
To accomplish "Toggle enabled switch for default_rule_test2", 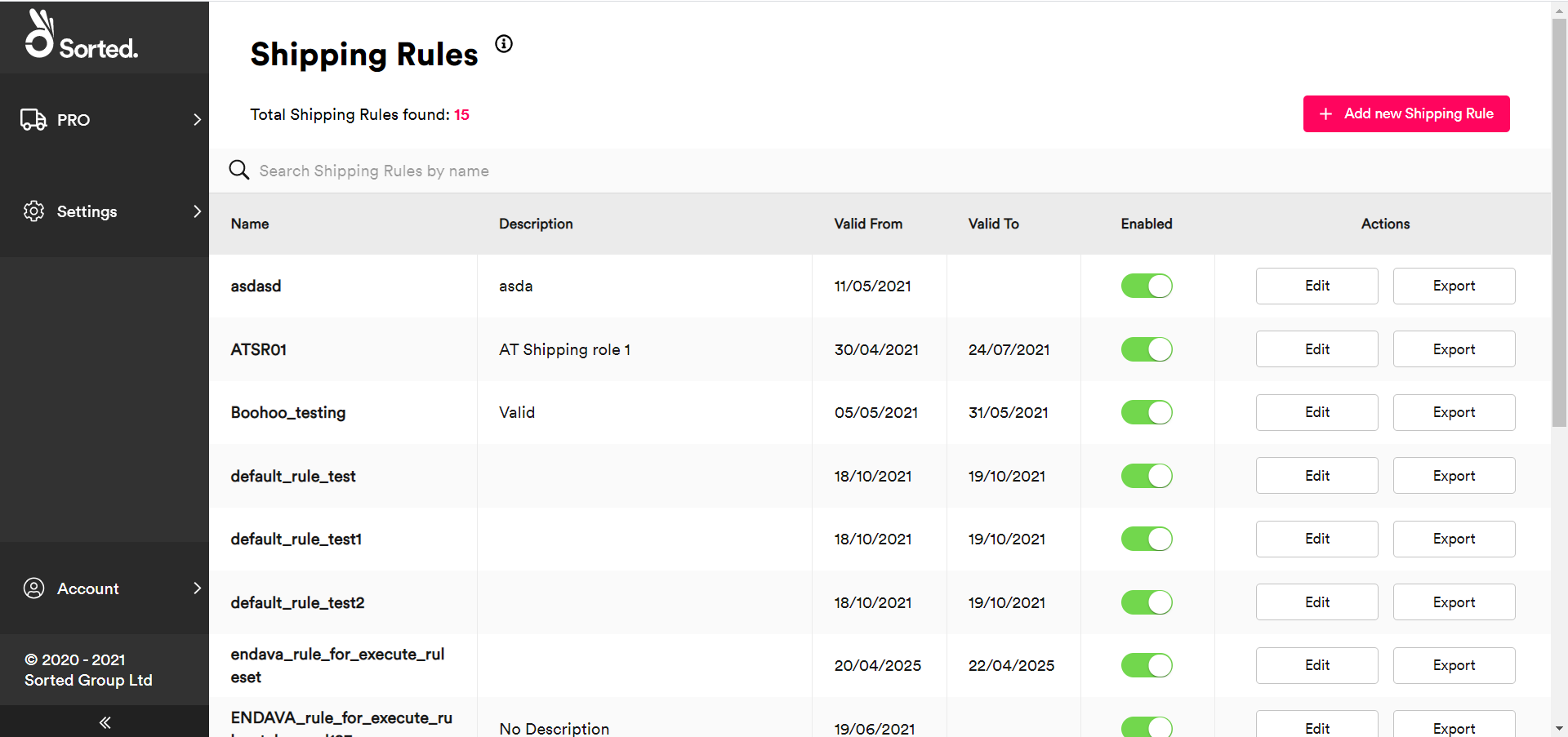I will click(x=1147, y=602).
